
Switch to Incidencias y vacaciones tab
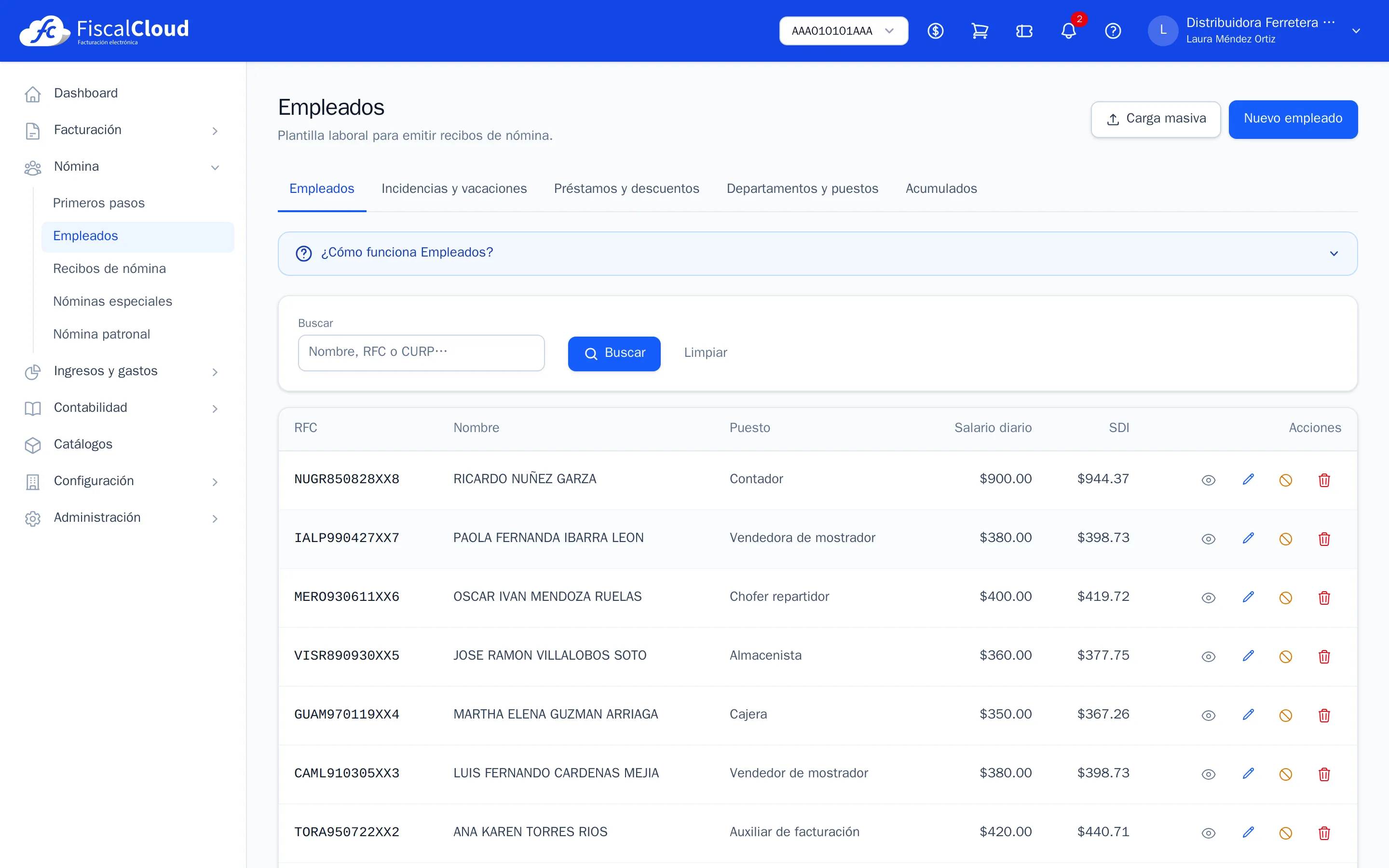point(454,189)
